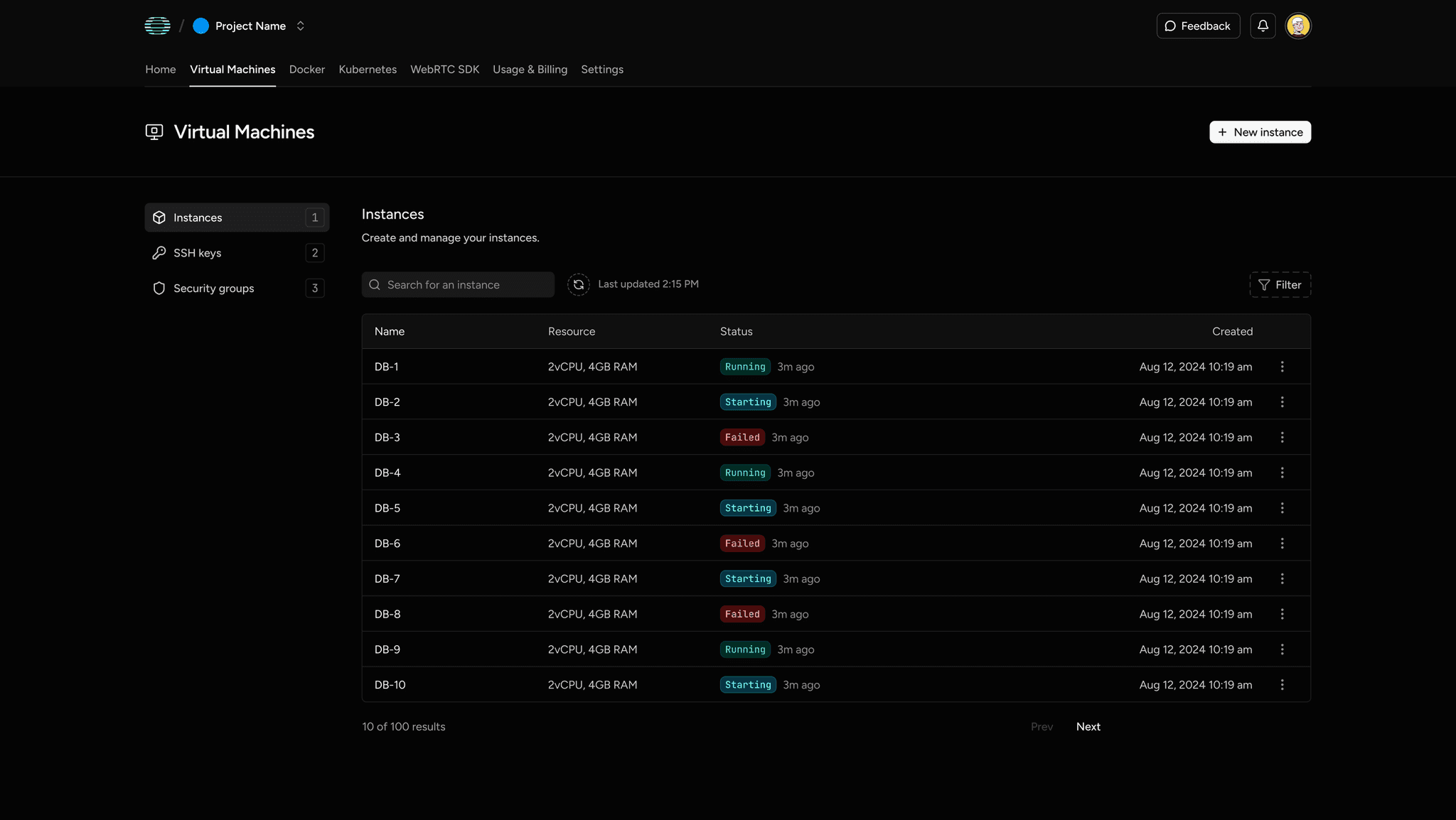This screenshot has height=820, width=1456.
Task: Open the row actions menu for DB-3
Action: (1282, 438)
